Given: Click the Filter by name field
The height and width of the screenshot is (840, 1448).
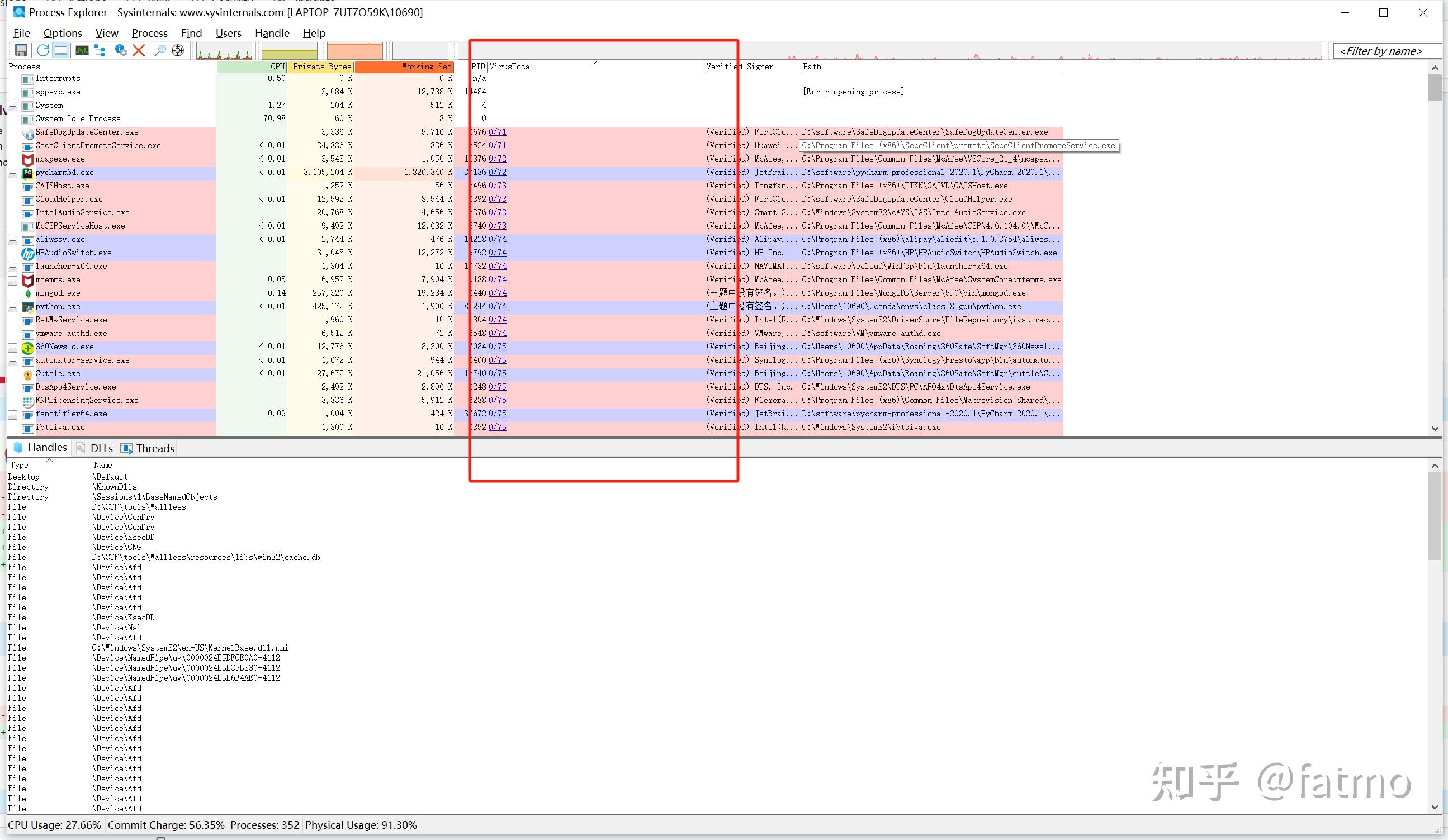Looking at the screenshot, I should 1386,51.
